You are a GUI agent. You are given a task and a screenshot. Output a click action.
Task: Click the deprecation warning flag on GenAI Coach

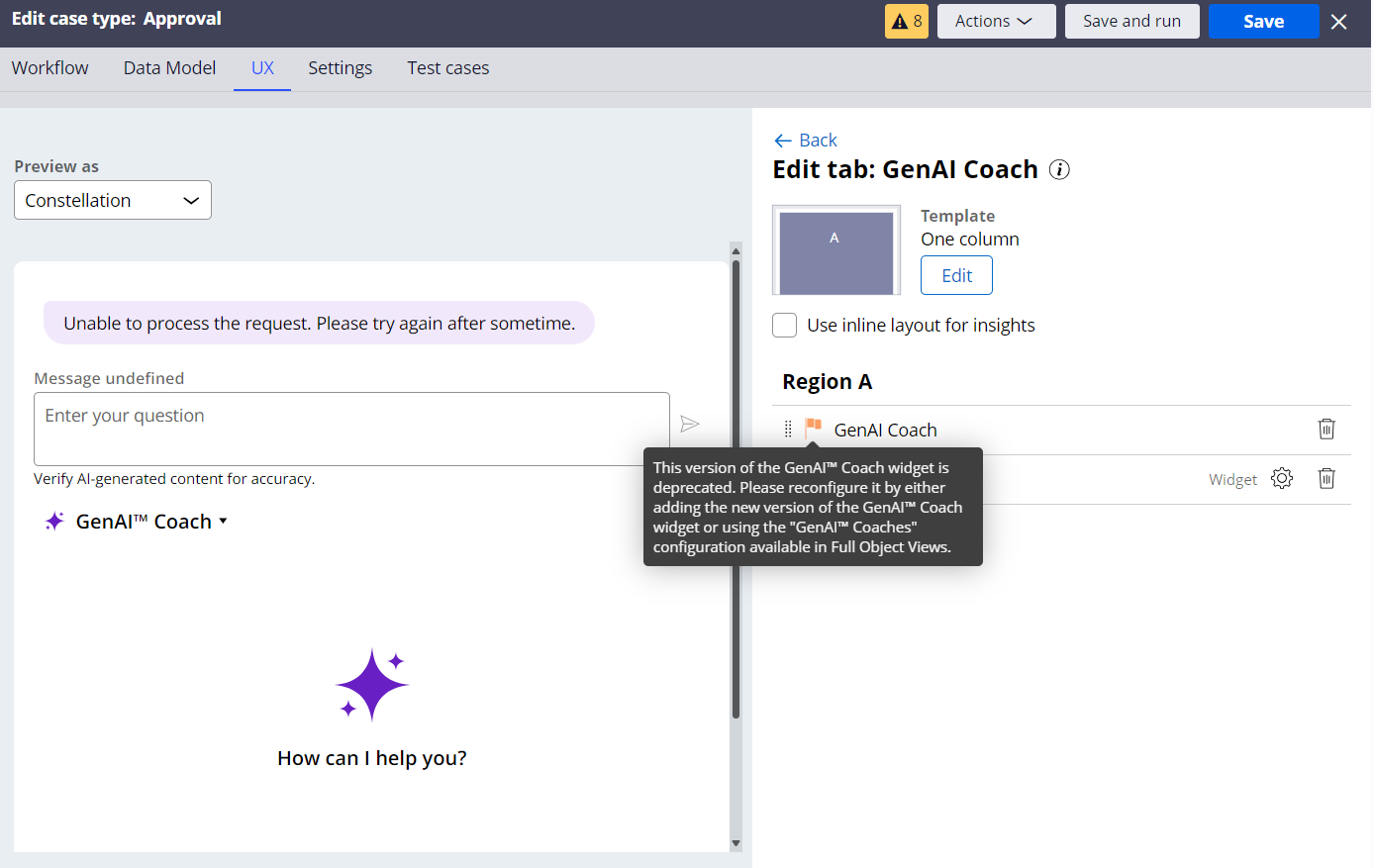(x=813, y=429)
